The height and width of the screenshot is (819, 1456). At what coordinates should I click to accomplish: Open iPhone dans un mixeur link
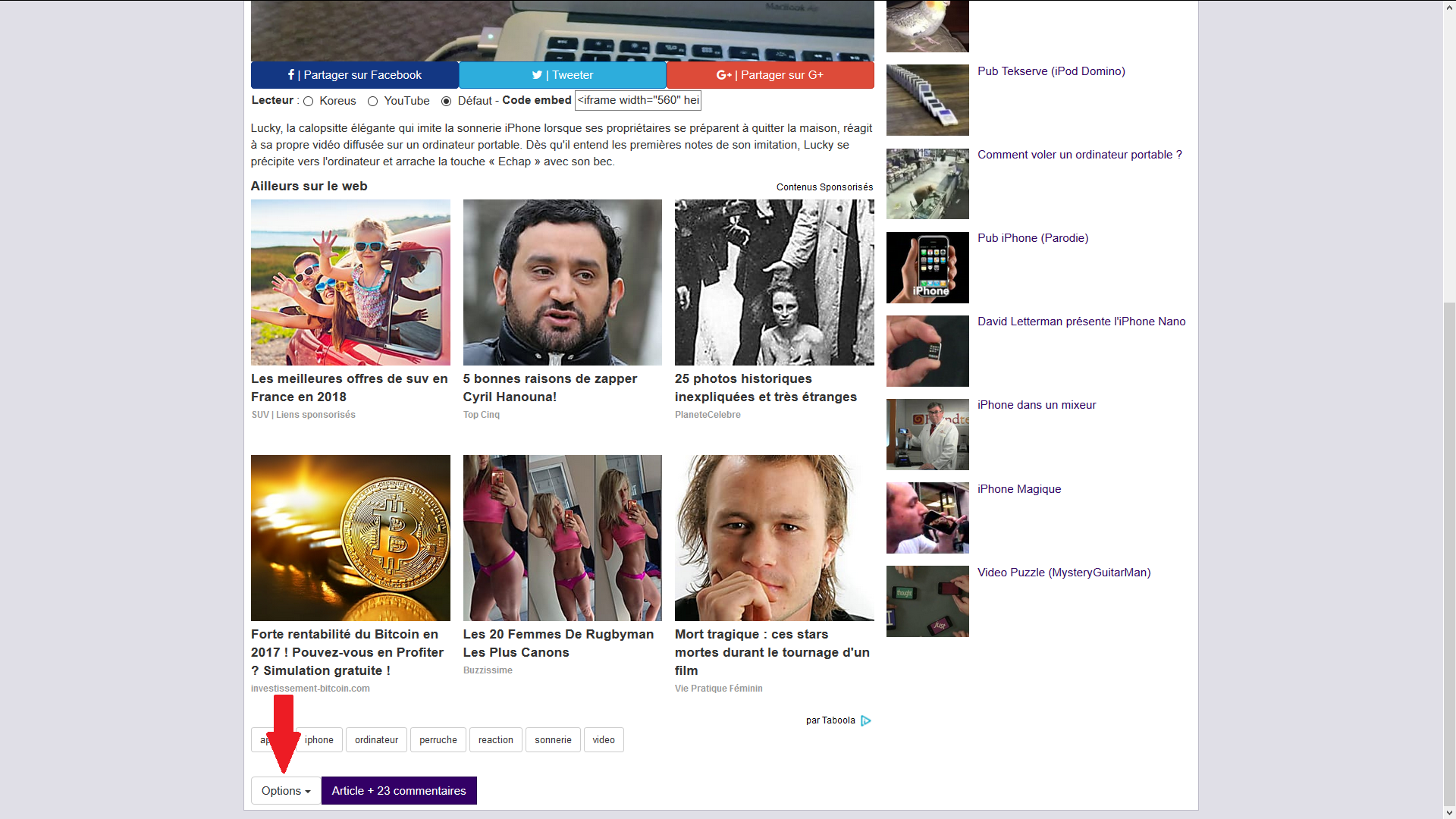pyautogui.click(x=1037, y=405)
